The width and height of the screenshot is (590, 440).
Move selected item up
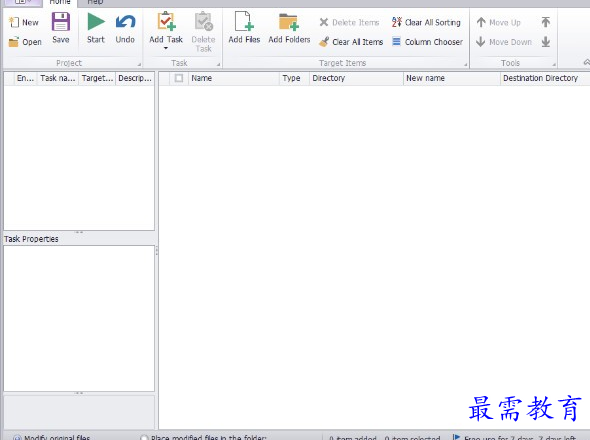click(x=499, y=22)
